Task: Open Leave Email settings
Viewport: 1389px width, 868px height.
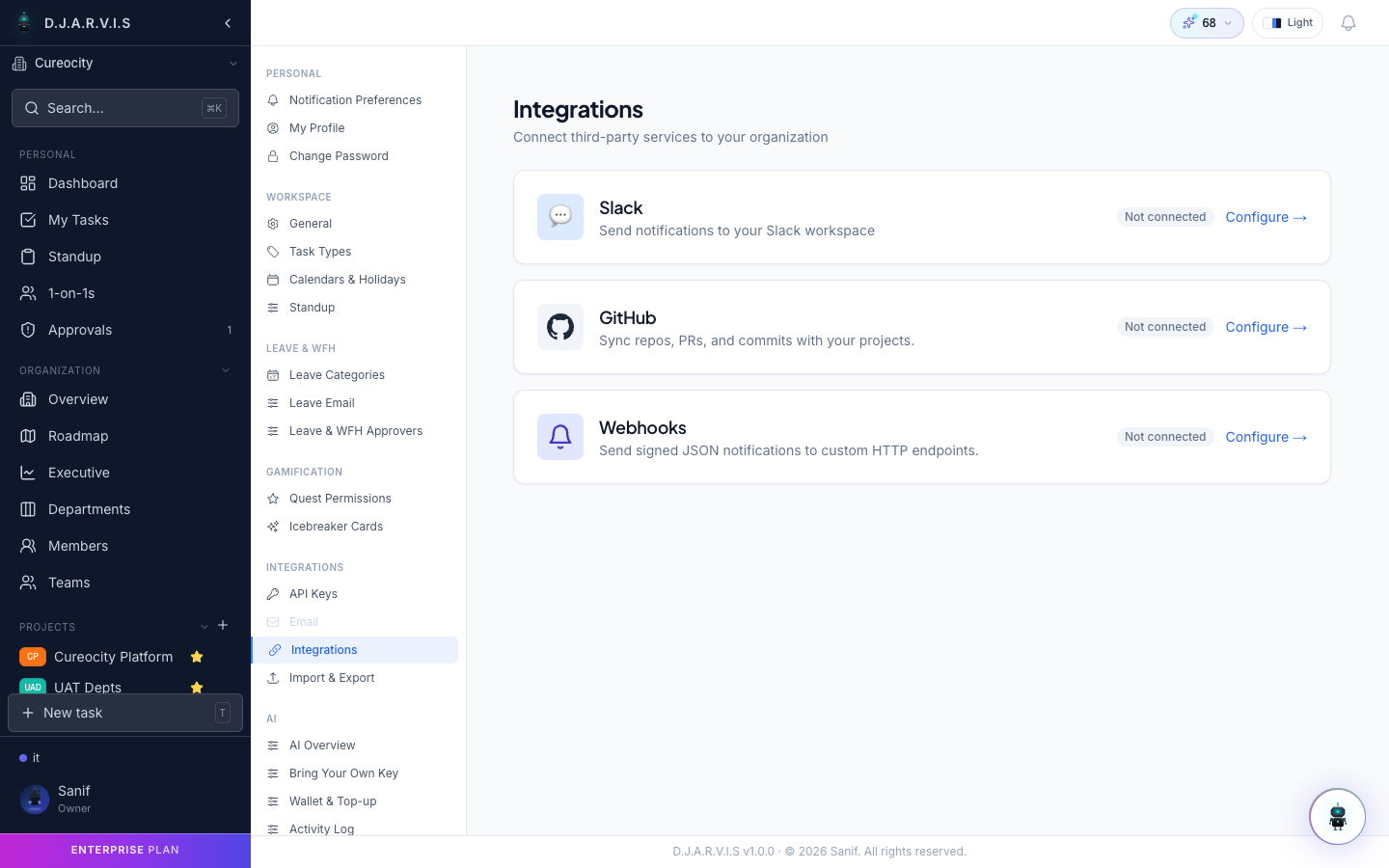Action: point(355,403)
